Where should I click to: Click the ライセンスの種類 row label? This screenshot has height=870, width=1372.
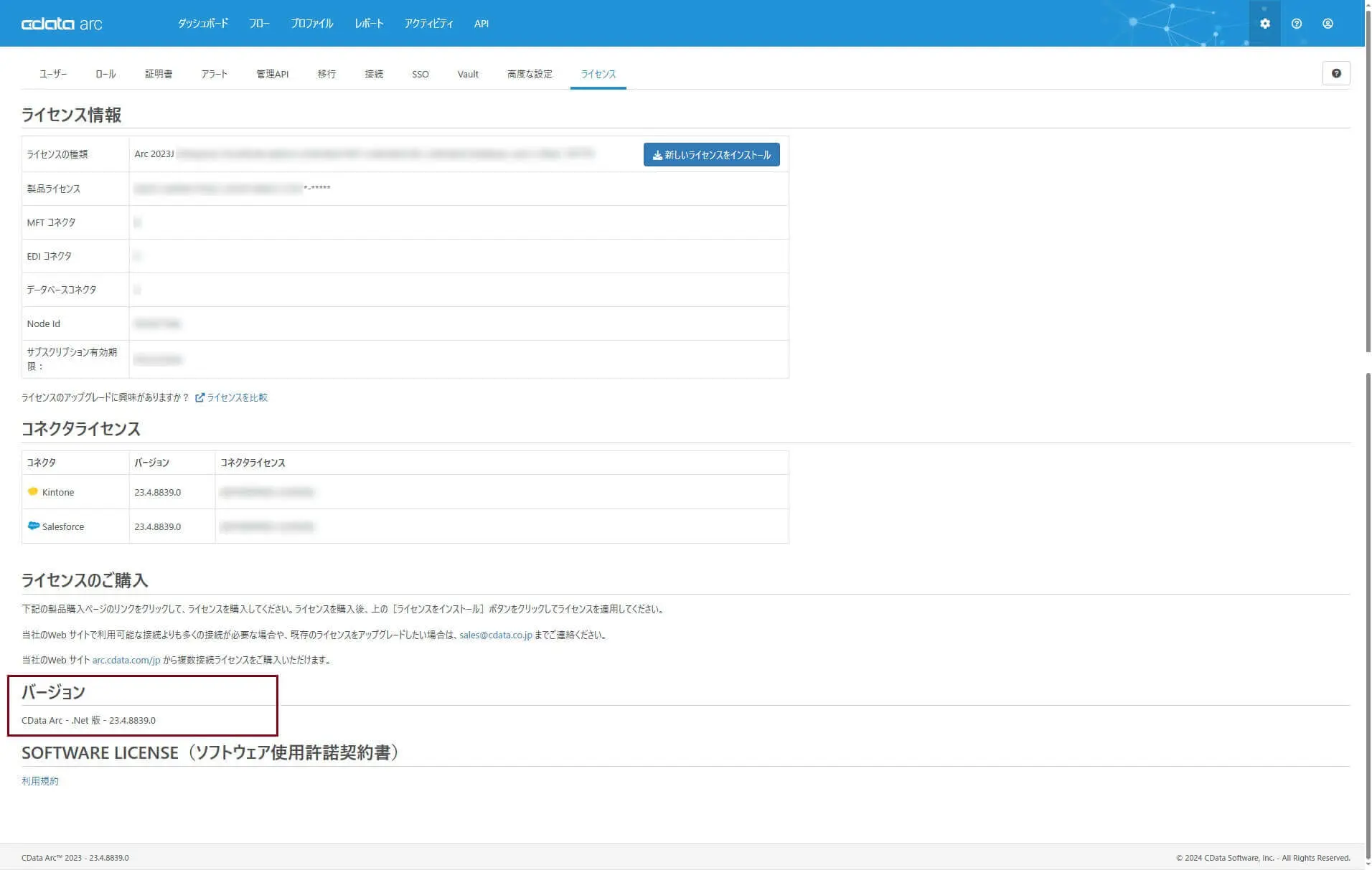coord(57,154)
